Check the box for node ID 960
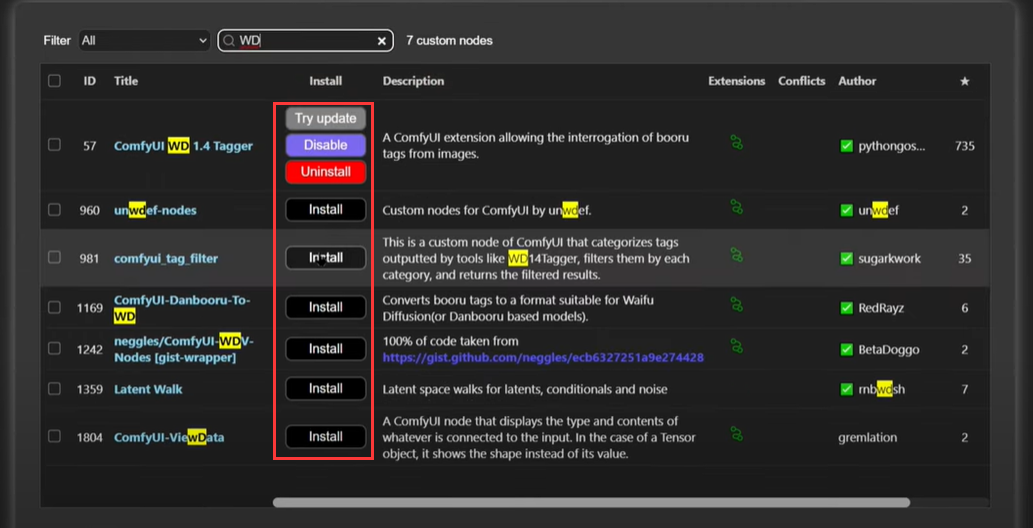The height and width of the screenshot is (528, 1033). pos(54,210)
